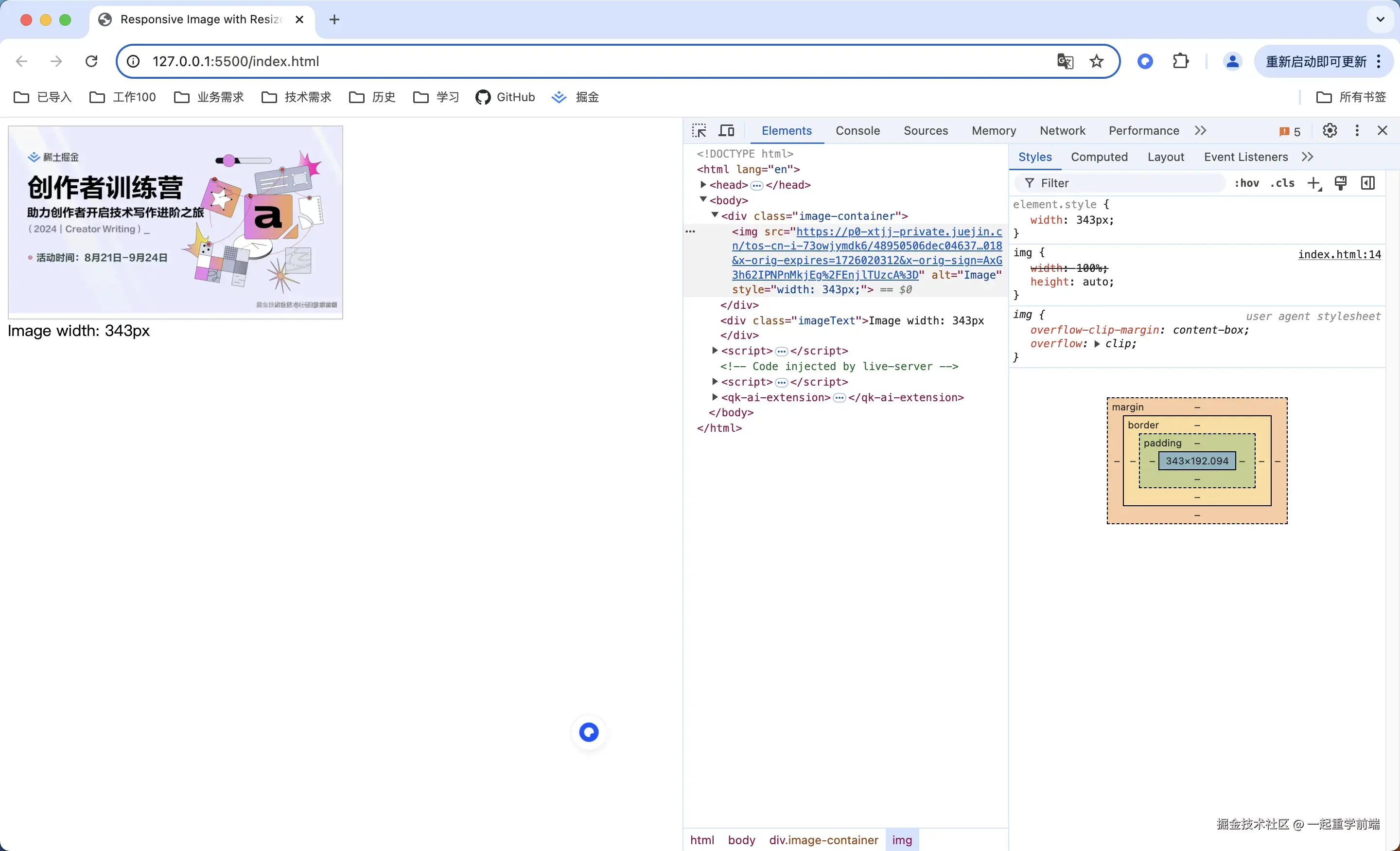Image resolution: width=1400 pixels, height=851 pixels.
Task: Click the Google Translate icon in address bar
Action: (1065, 61)
